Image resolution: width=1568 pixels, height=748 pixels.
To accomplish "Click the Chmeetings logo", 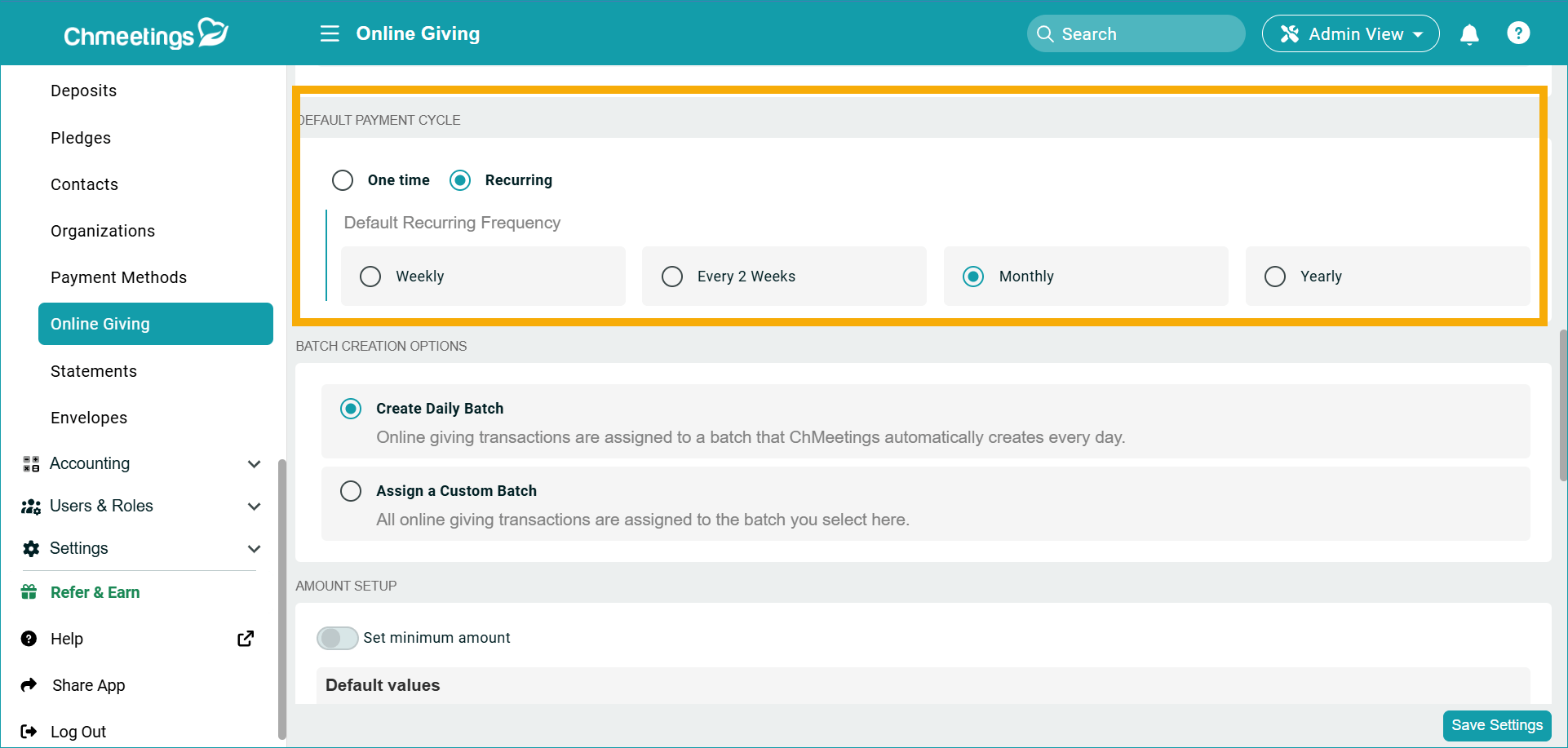I will (145, 33).
